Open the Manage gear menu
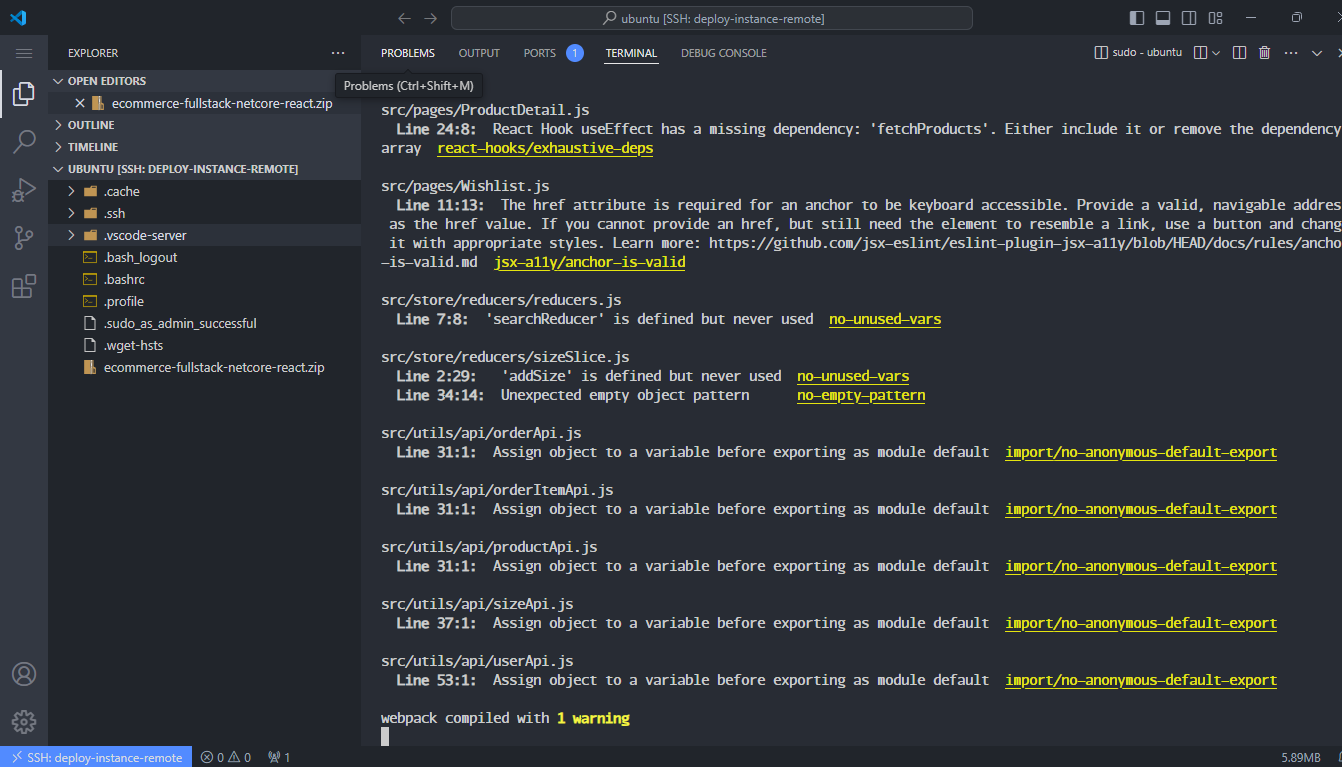1342x767 pixels. pos(24,721)
